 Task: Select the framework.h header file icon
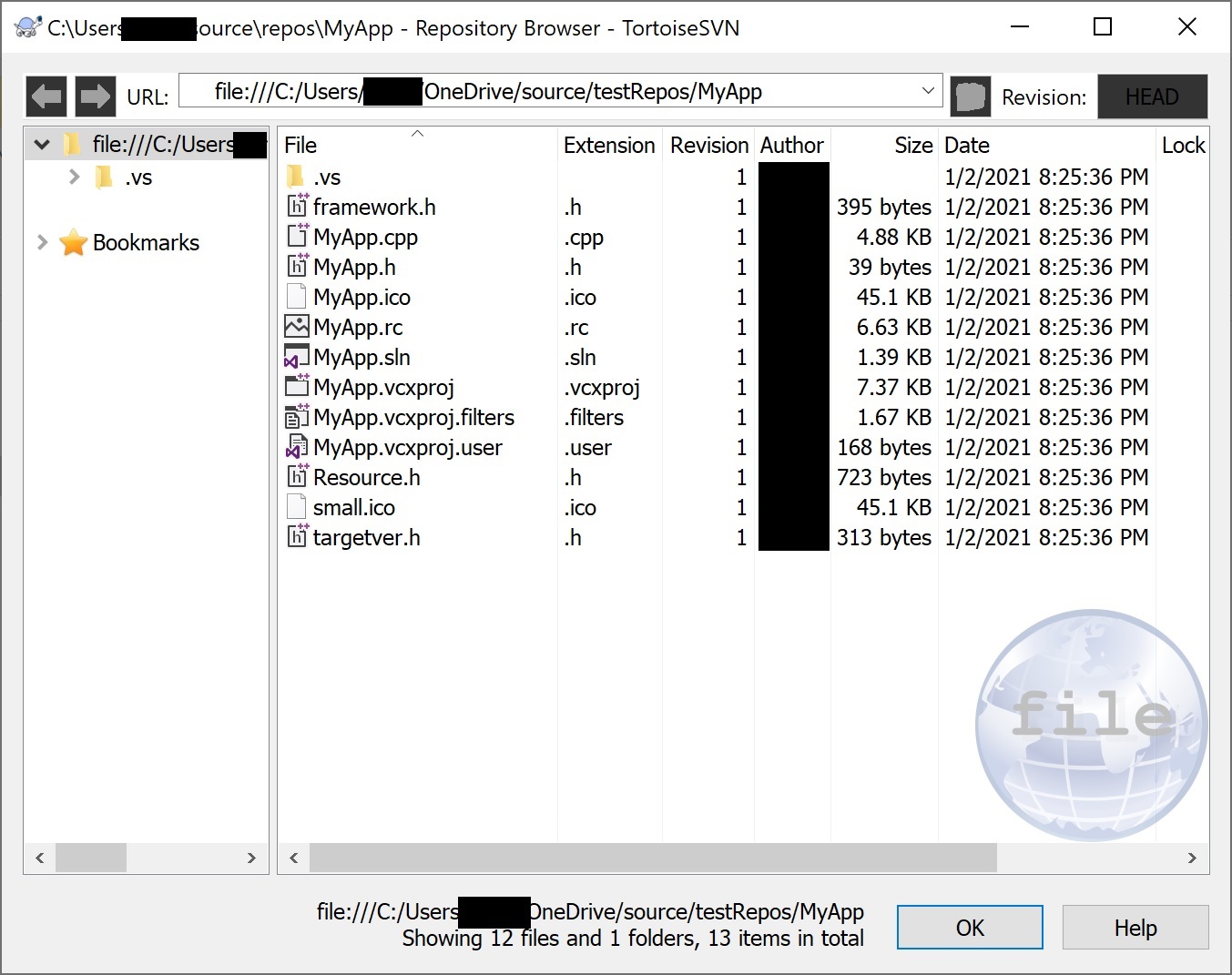pyautogui.click(x=296, y=208)
